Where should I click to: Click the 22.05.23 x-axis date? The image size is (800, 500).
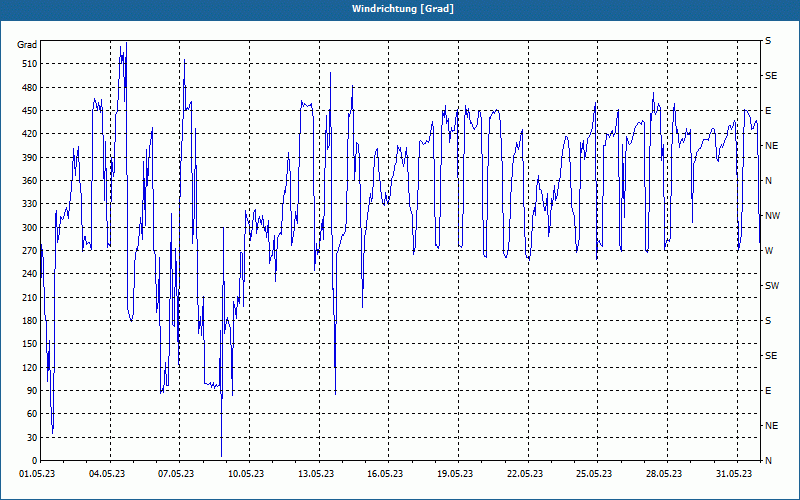tap(525, 474)
